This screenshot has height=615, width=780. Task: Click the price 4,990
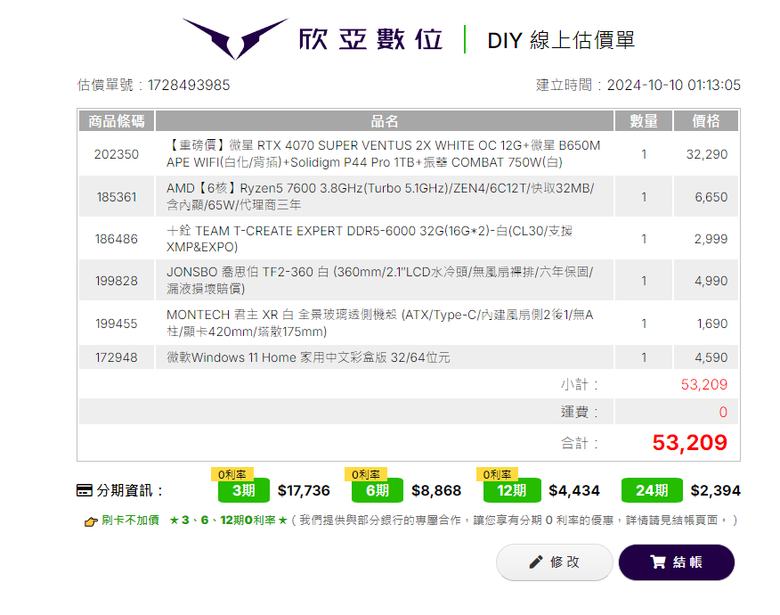pos(711,281)
